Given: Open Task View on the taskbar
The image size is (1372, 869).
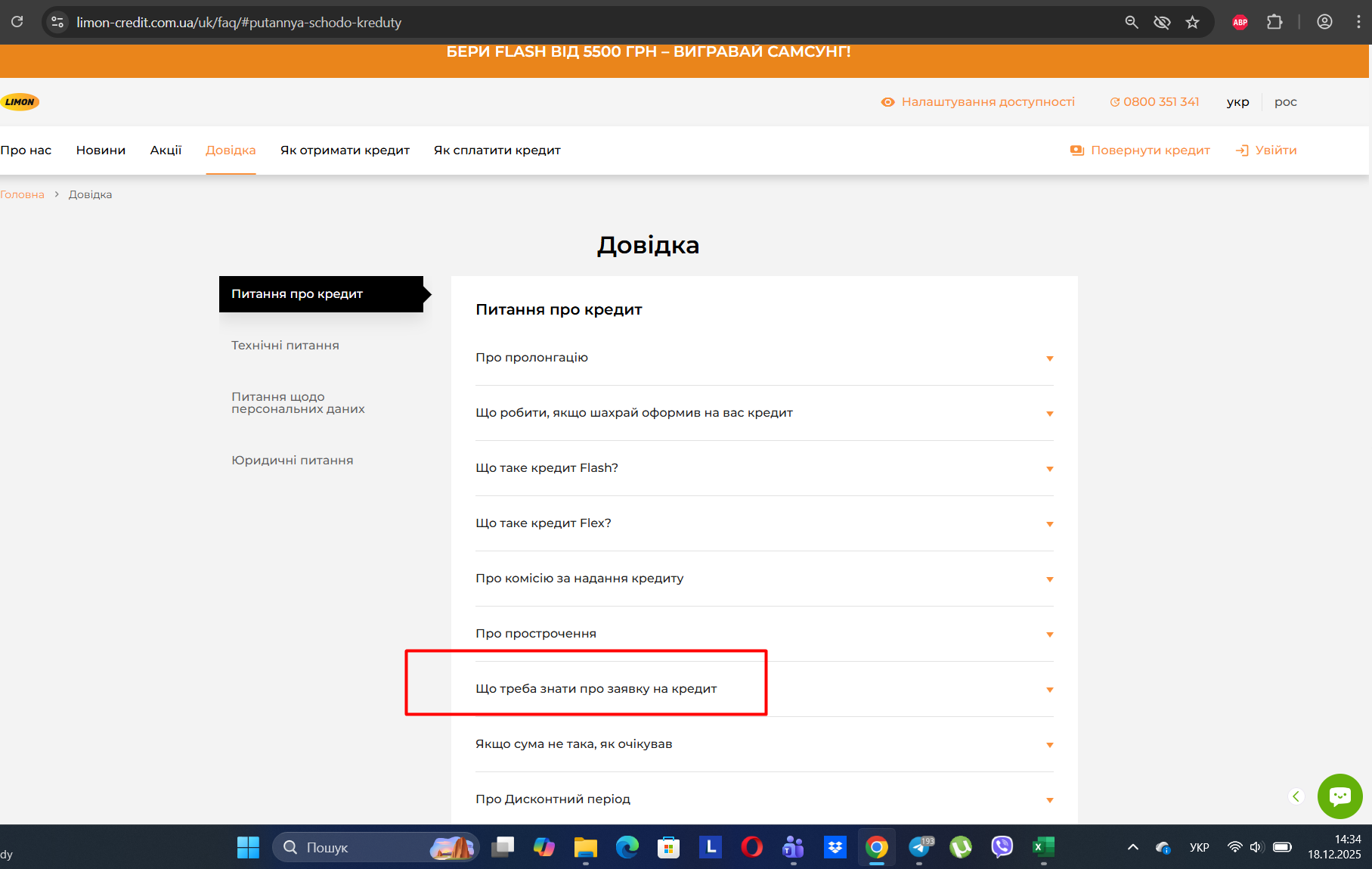Looking at the screenshot, I should pyautogui.click(x=503, y=847).
